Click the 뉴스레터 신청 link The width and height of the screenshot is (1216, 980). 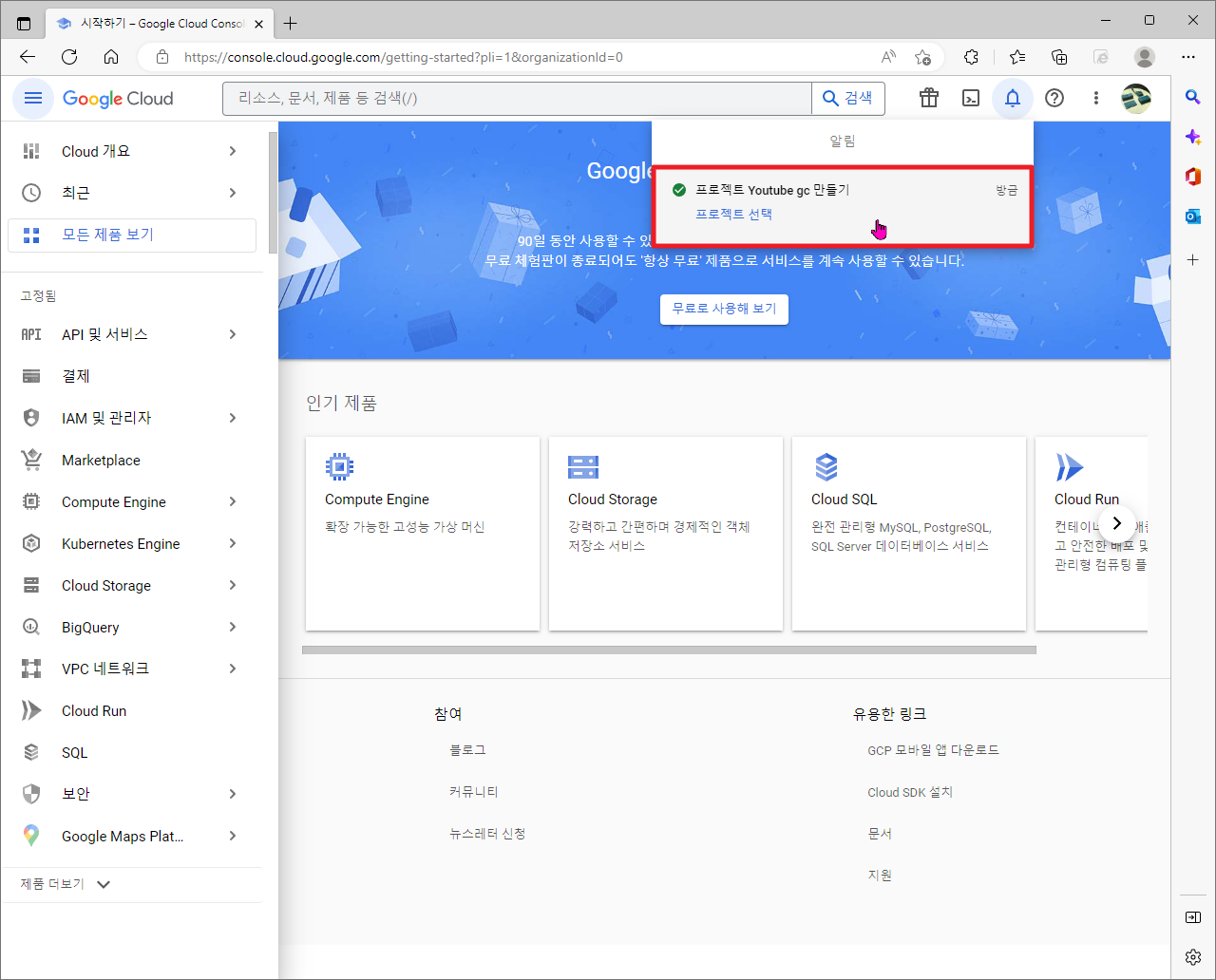pyautogui.click(x=487, y=834)
